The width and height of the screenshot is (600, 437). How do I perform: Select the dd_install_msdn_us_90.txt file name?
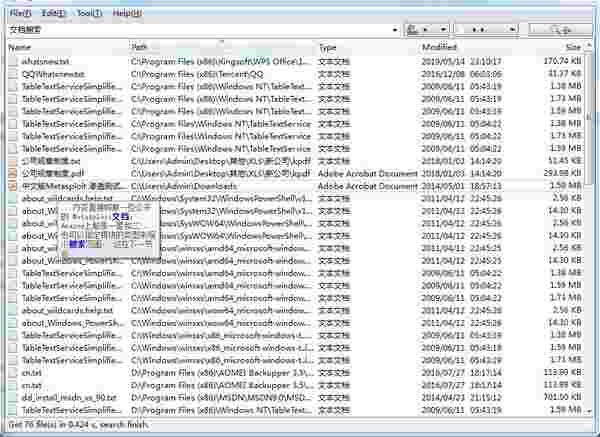pos(69,398)
